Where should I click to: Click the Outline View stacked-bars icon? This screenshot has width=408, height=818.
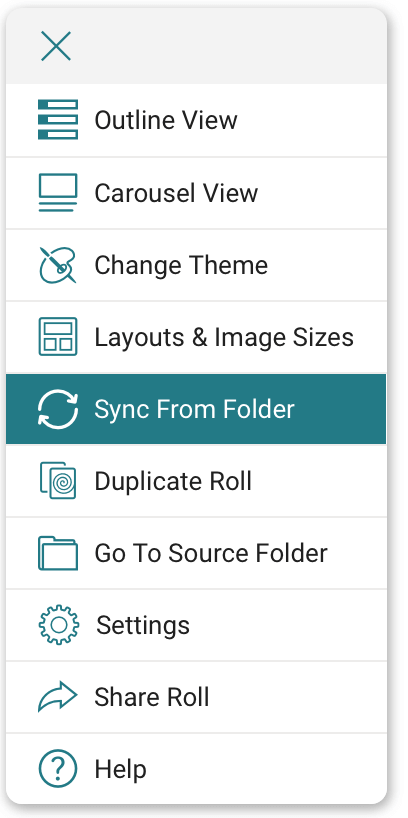58,119
